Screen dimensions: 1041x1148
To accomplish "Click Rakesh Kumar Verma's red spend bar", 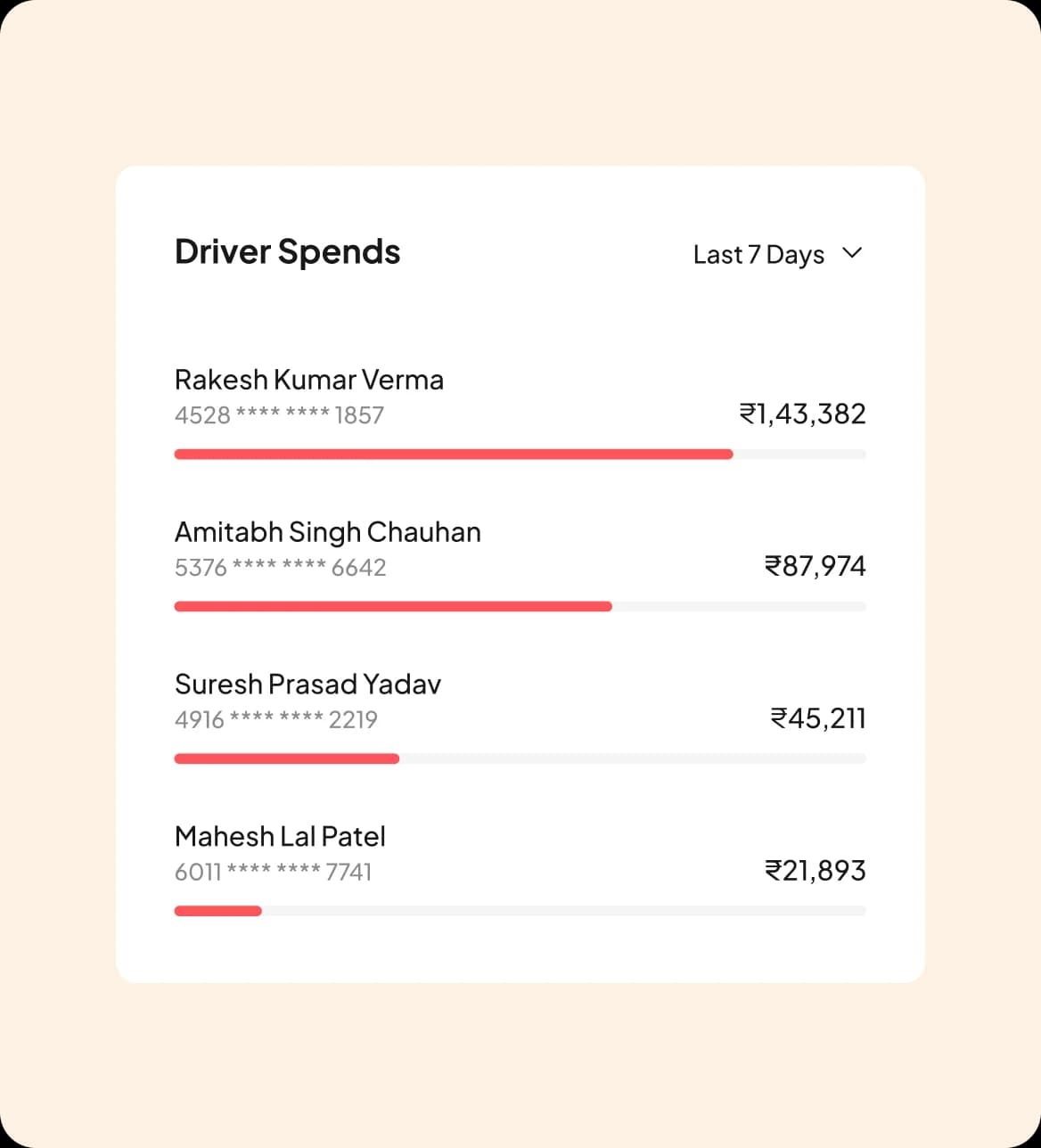I will click(x=453, y=455).
